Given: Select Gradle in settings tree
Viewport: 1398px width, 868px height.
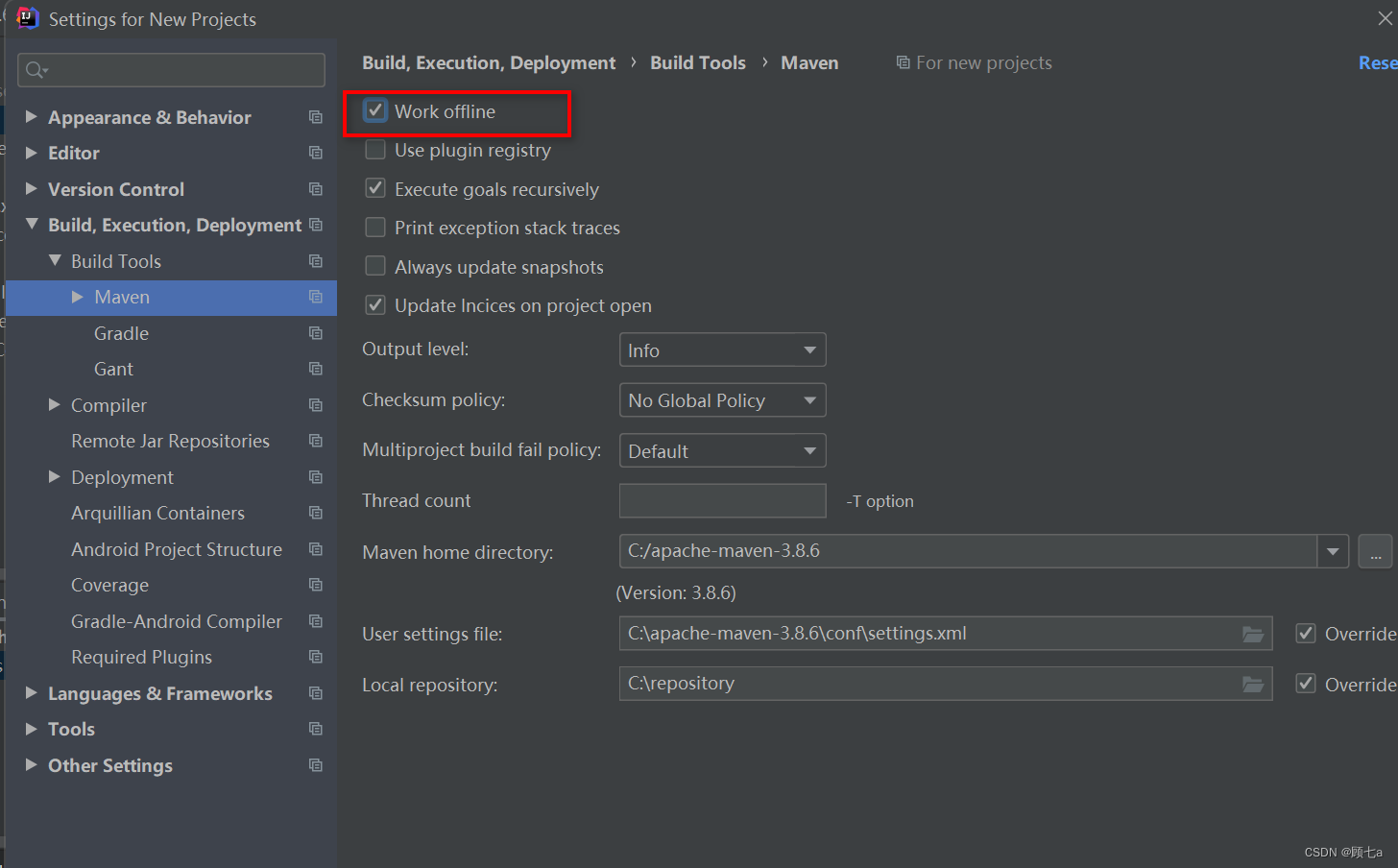Looking at the screenshot, I should (121, 333).
